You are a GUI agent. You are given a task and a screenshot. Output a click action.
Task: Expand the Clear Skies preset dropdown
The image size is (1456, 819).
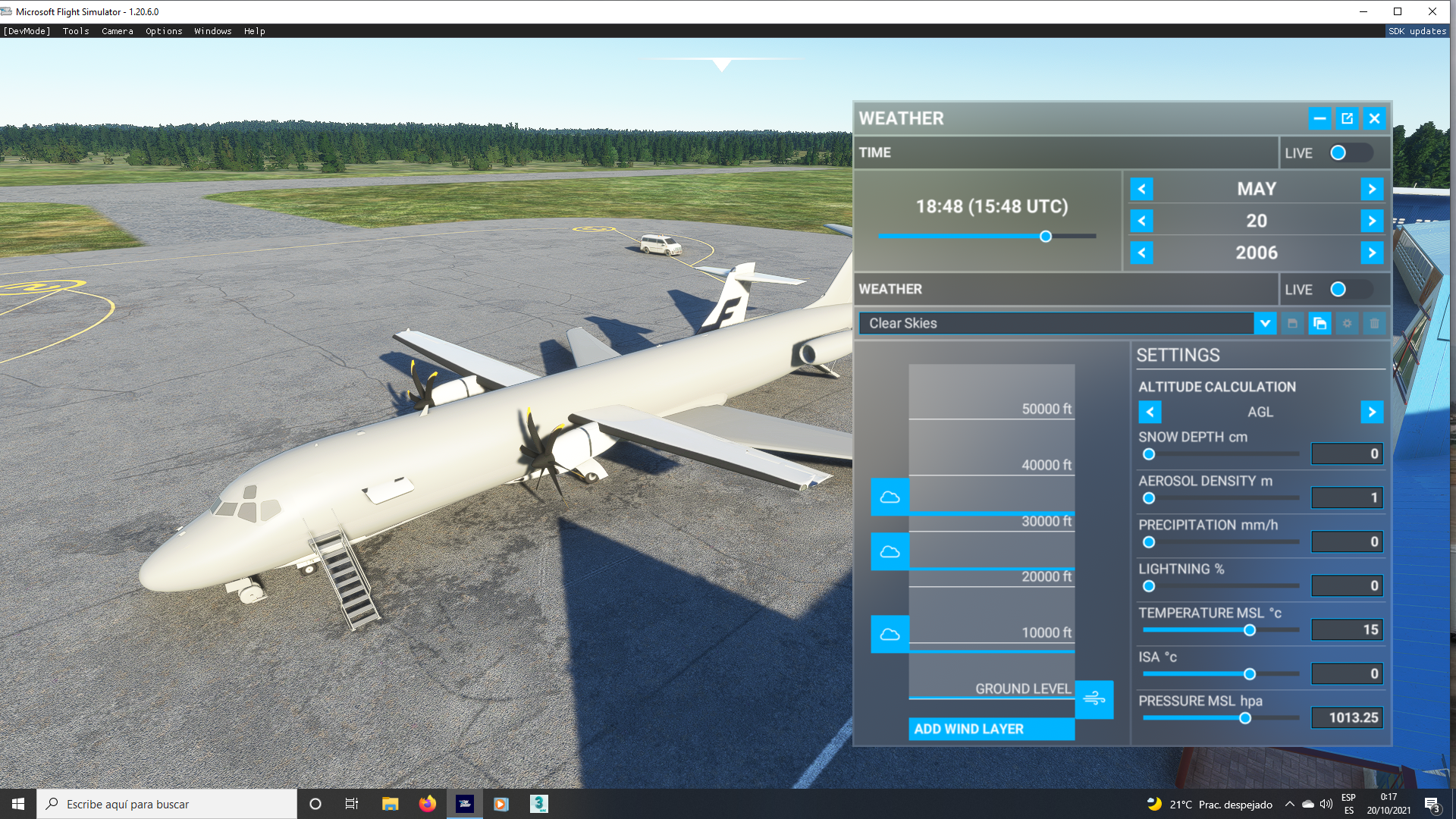[x=1264, y=324]
